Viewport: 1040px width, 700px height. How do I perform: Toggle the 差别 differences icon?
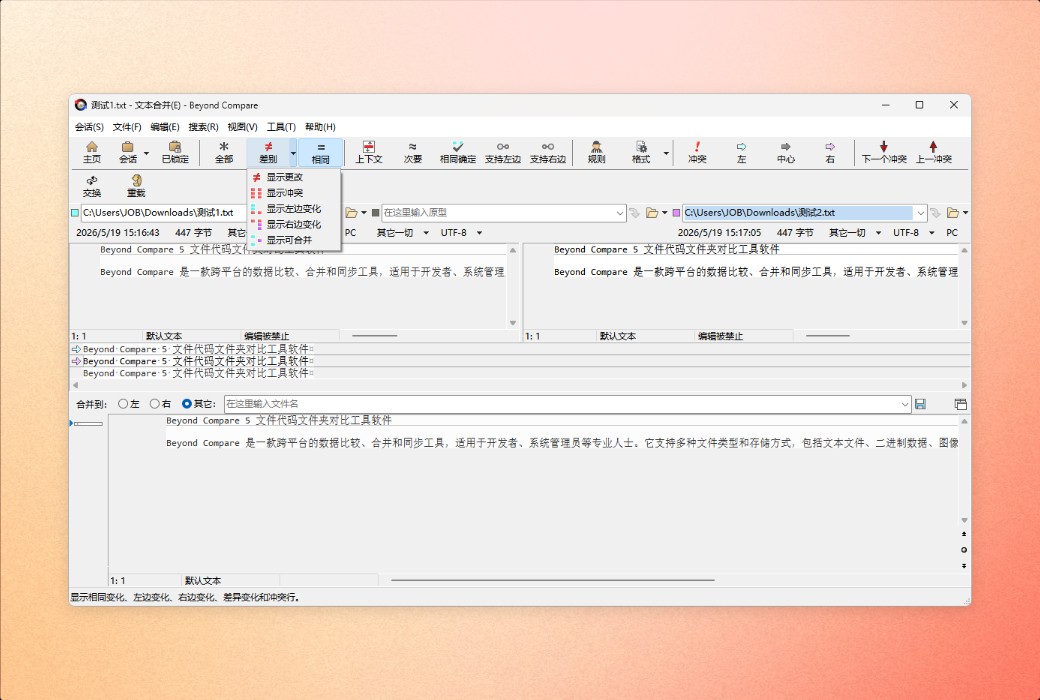tap(268, 152)
